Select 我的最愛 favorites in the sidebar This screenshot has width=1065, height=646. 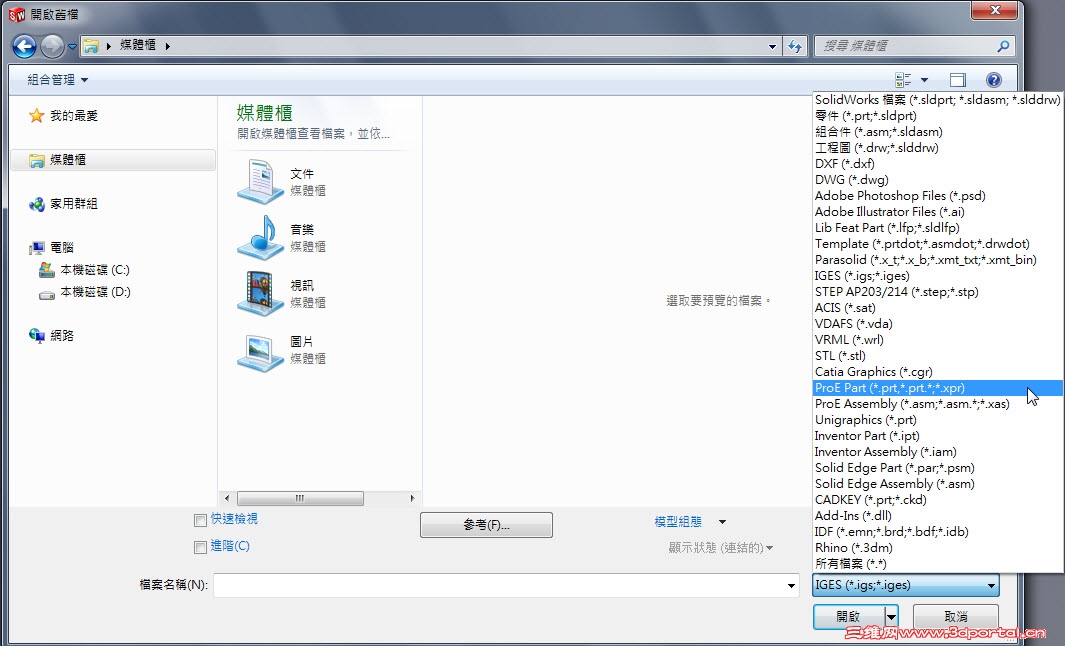pos(63,116)
